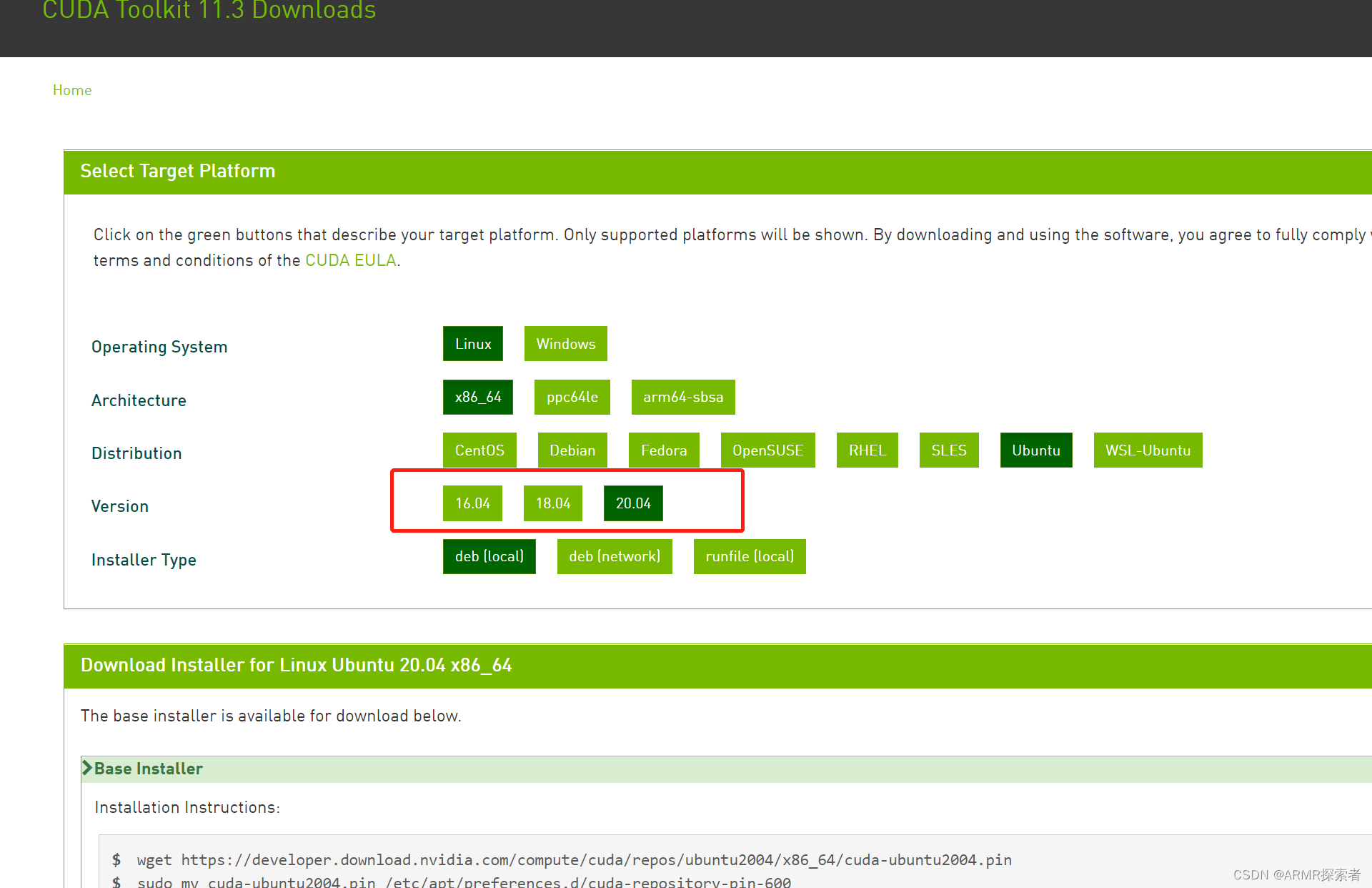Go to Home breadcrumb link
1372x888 pixels.
[72, 90]
